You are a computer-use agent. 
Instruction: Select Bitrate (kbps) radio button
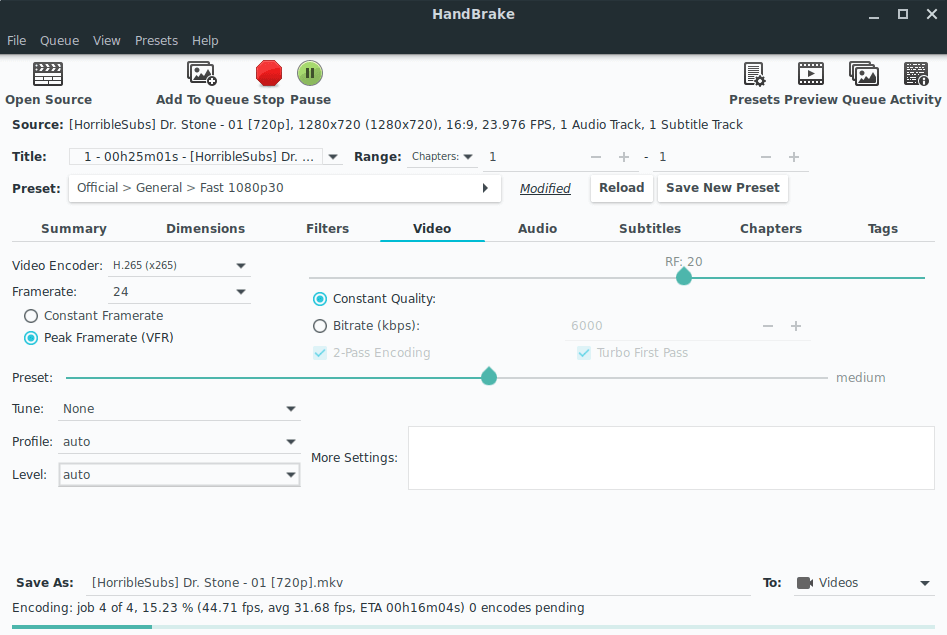(x=319, y=326)
